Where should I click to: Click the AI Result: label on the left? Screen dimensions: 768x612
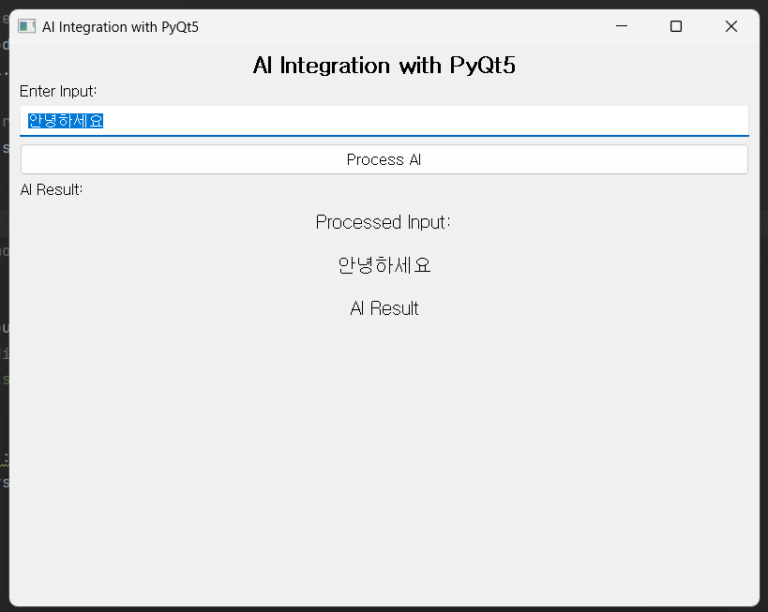51,189
